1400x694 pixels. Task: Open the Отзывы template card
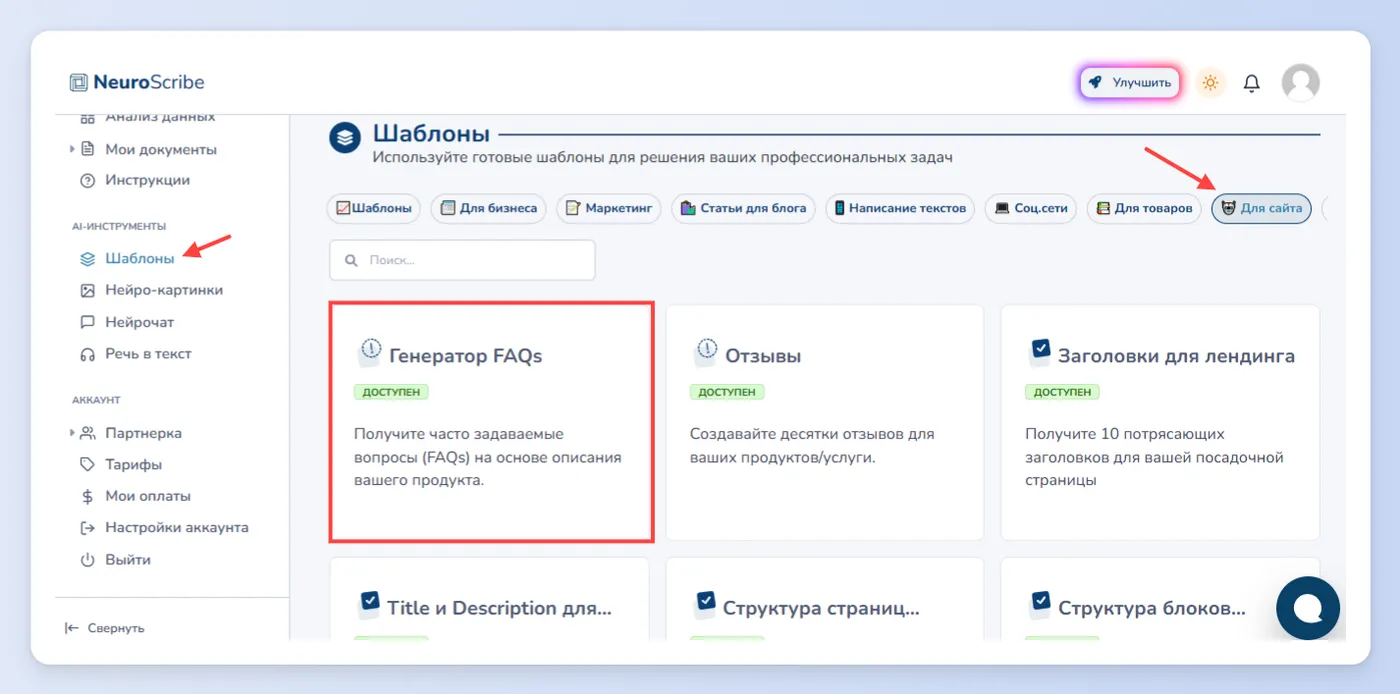pyautogui.click(x=825, y=422)
